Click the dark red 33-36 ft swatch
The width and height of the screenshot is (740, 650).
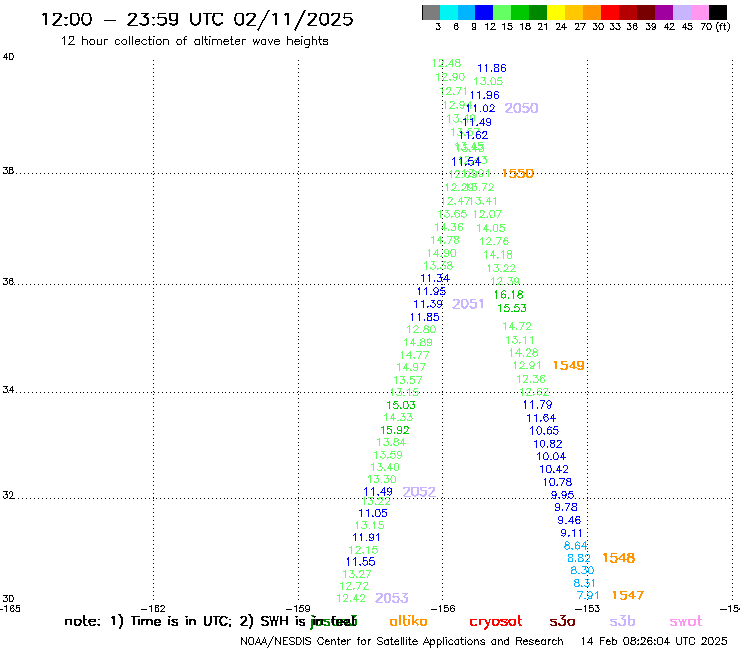(x=628, y=12)
